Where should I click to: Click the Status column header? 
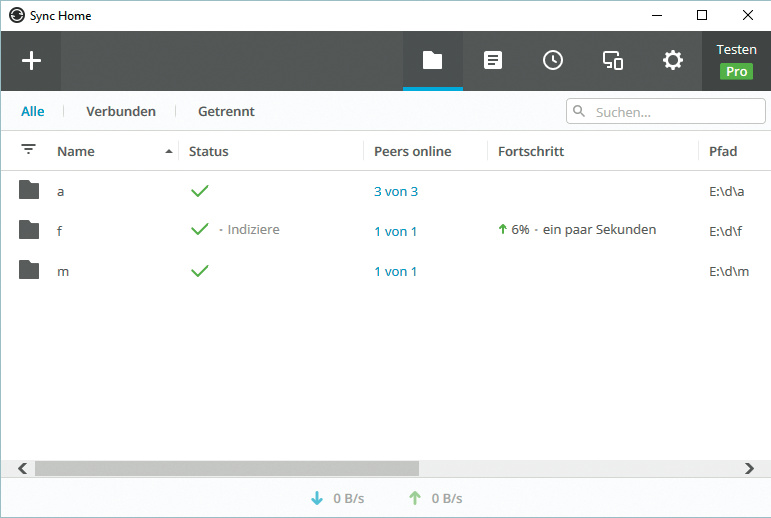pyautogui.click(x=209, y=151)
